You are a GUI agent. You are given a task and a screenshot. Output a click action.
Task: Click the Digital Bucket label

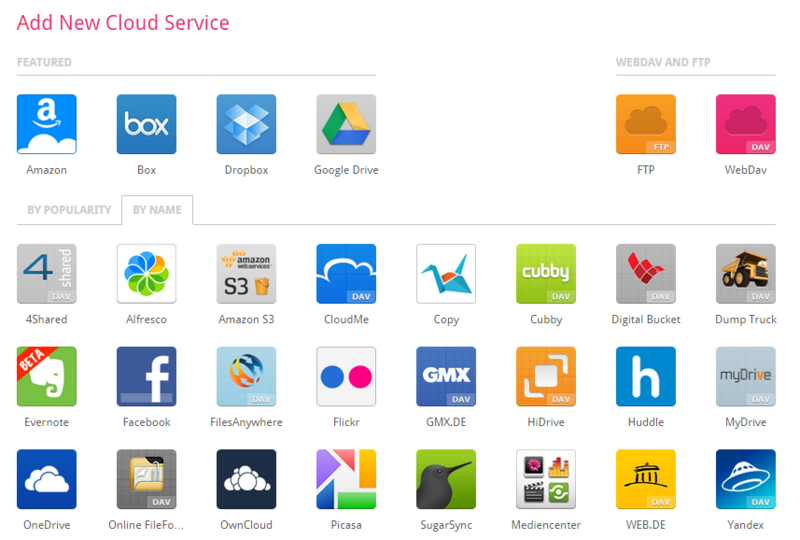(x=646, y=320)
